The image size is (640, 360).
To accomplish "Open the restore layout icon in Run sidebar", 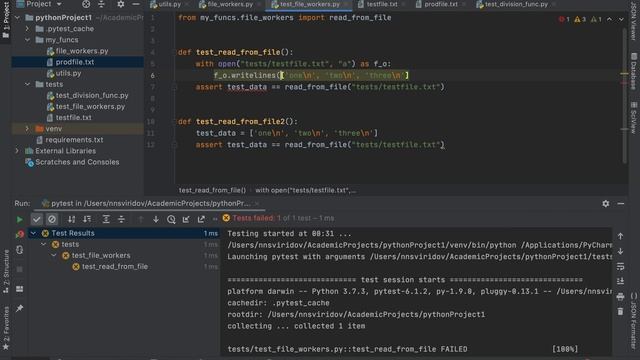I will [19, 289].
